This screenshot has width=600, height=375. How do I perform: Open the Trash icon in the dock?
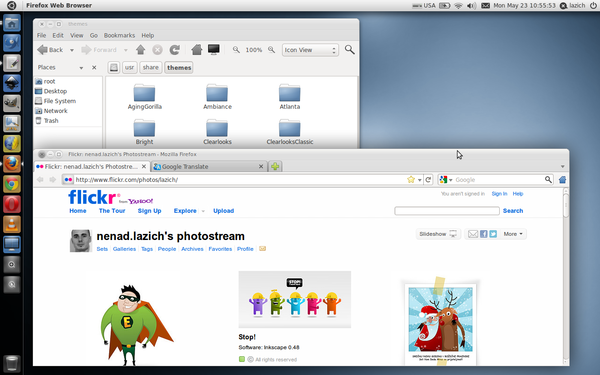click(x=11, y=363)
